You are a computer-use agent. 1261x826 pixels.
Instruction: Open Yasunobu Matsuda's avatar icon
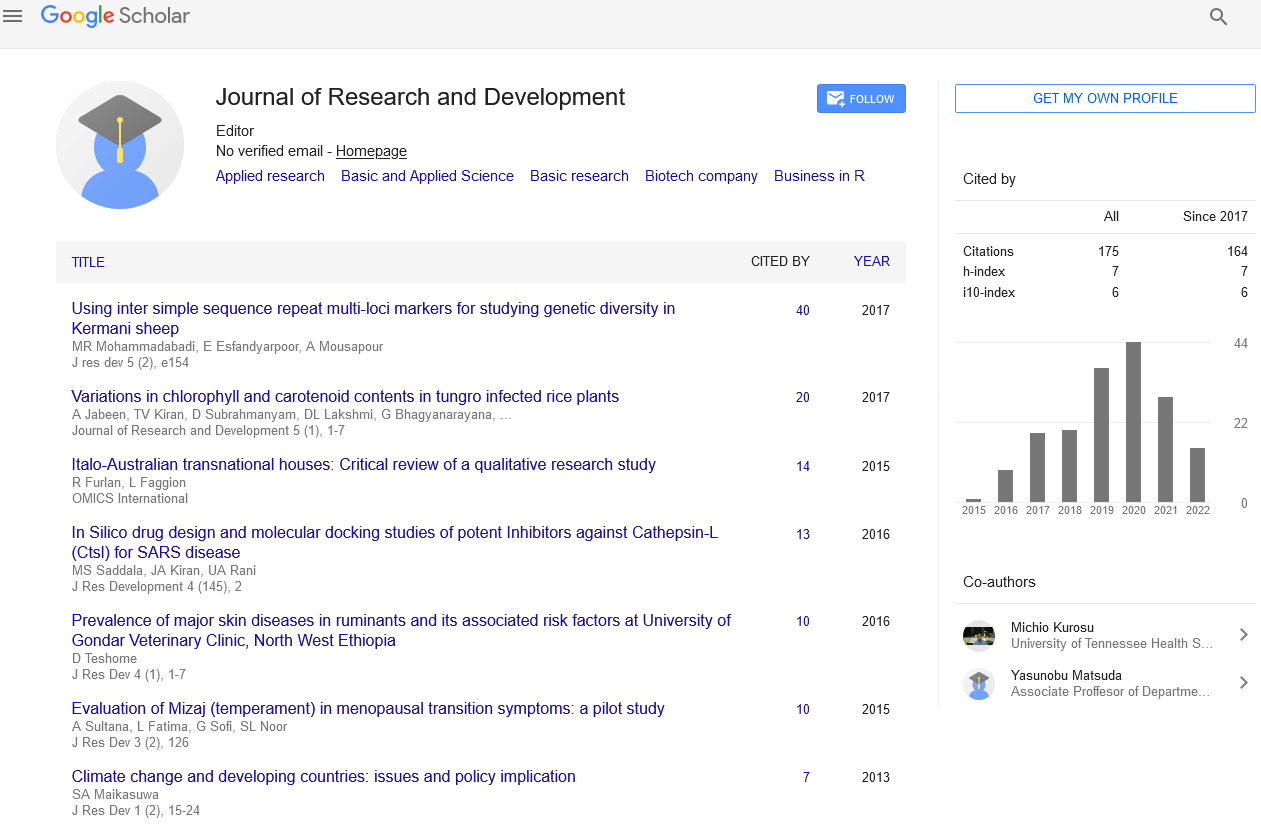pyautogui.click(x=978, y=684)
